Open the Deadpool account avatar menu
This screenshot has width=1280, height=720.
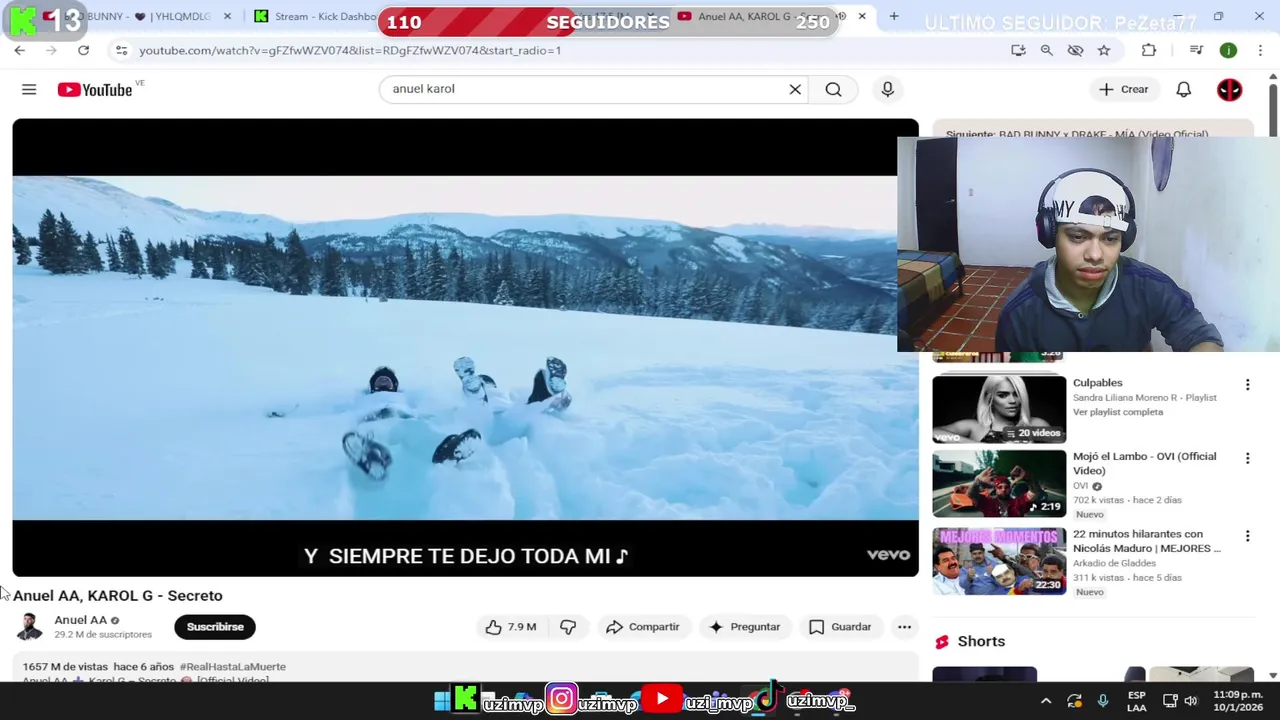pos(1229,89)
